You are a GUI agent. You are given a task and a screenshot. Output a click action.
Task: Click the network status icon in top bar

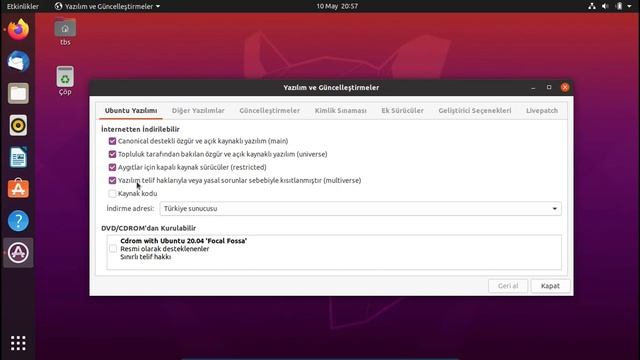(x=591, y=6)
